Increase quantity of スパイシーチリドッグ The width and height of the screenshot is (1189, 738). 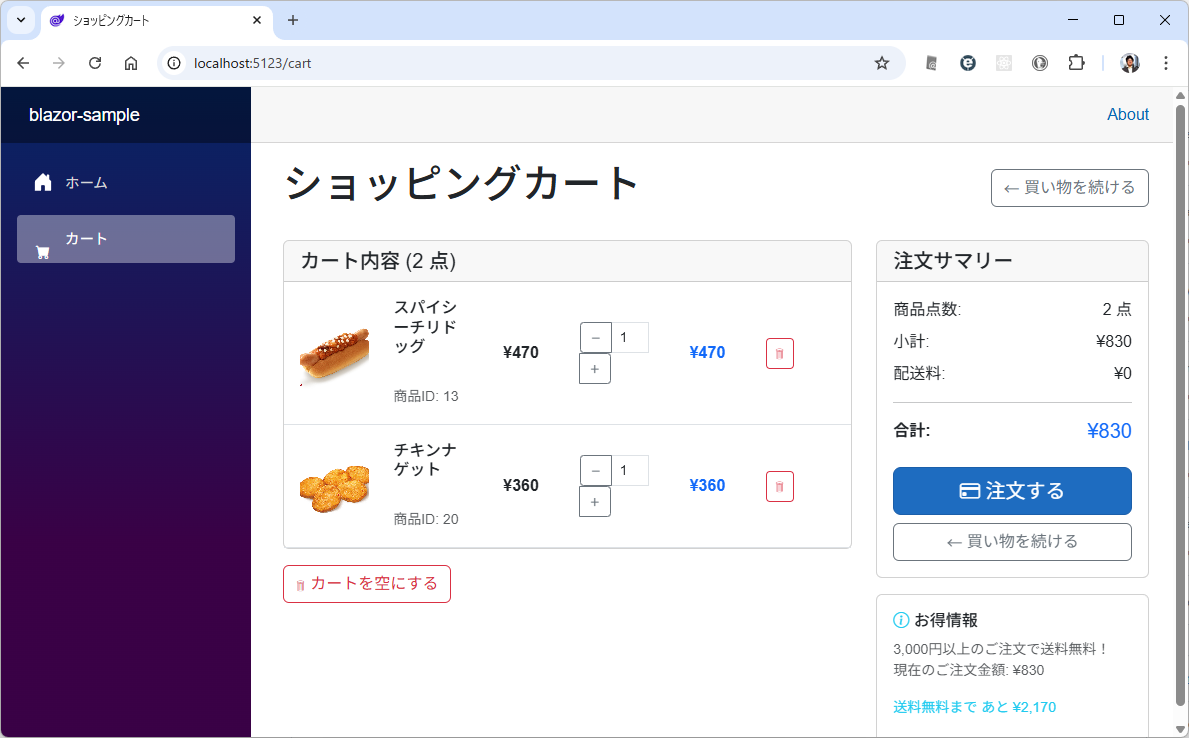tap(595, 368)
